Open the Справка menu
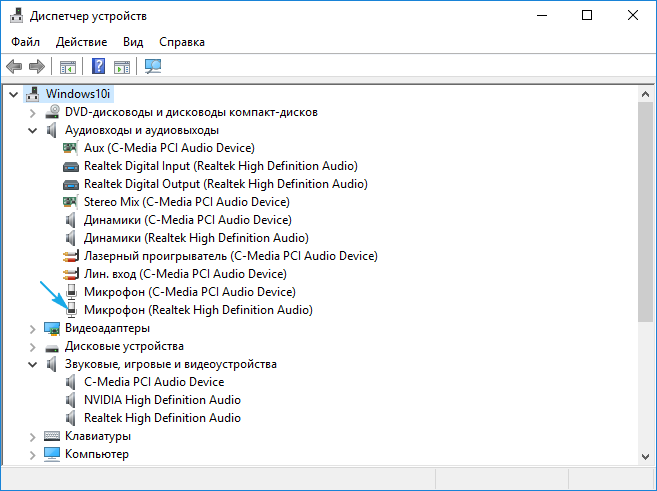657x491 pixels. click(181, 42)
